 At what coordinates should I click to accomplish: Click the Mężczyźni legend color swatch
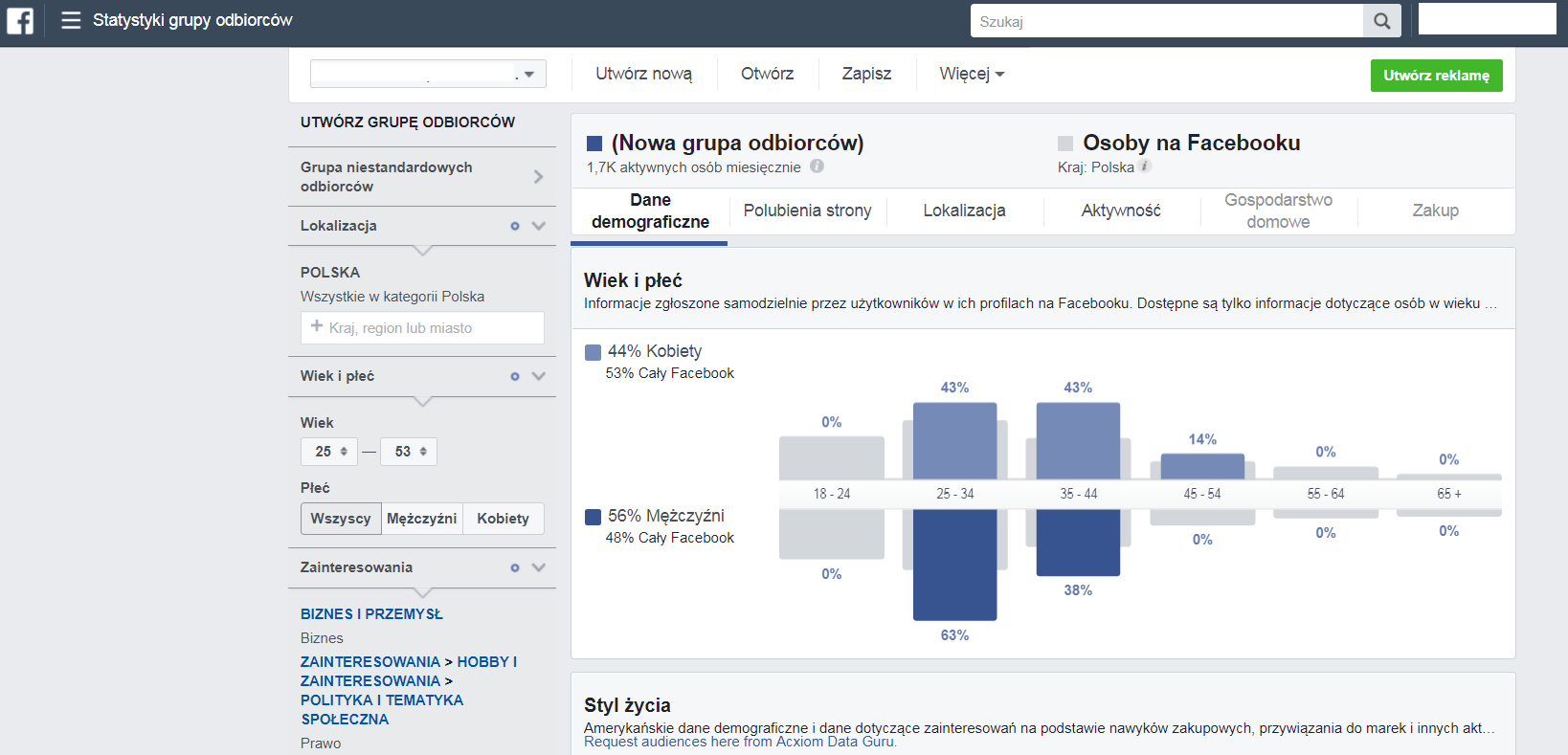point(593,517)
